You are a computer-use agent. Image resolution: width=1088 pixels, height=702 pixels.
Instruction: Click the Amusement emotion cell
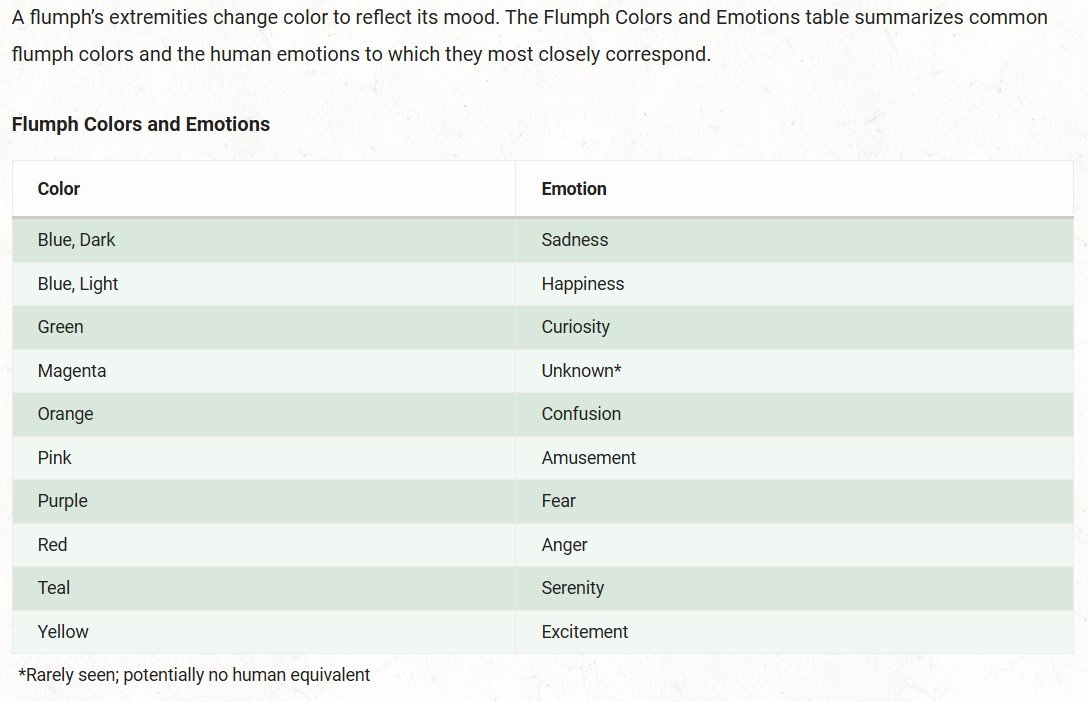[794, 458]
